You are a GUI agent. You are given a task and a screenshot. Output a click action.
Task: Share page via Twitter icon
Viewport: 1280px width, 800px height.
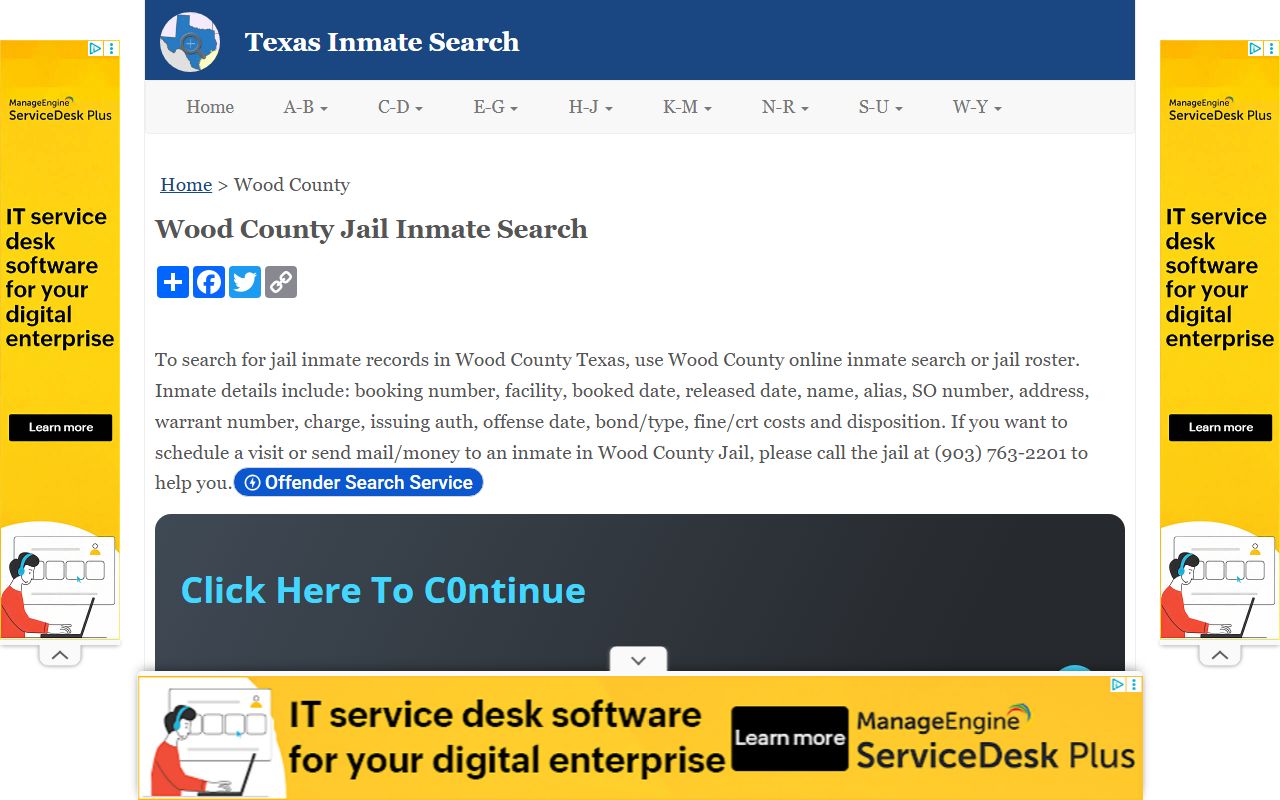click(x=245, y=282)
